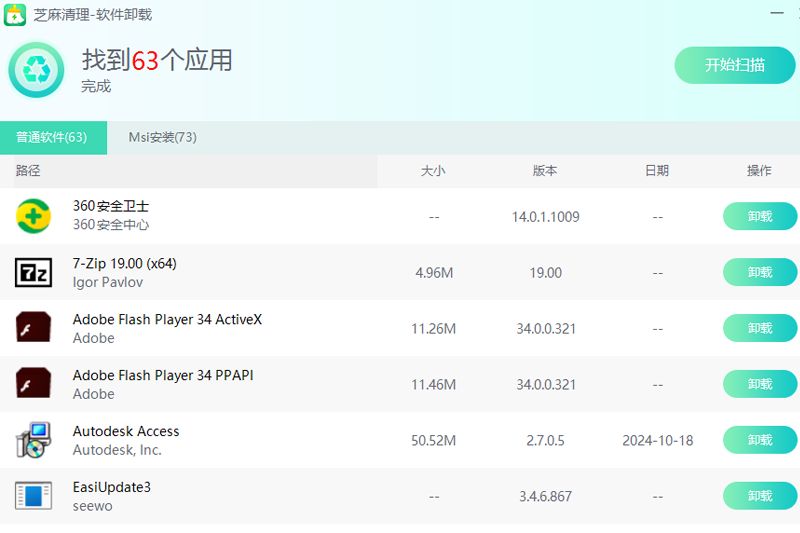Click the 7-Zip application icon

[x=33, y=272]
